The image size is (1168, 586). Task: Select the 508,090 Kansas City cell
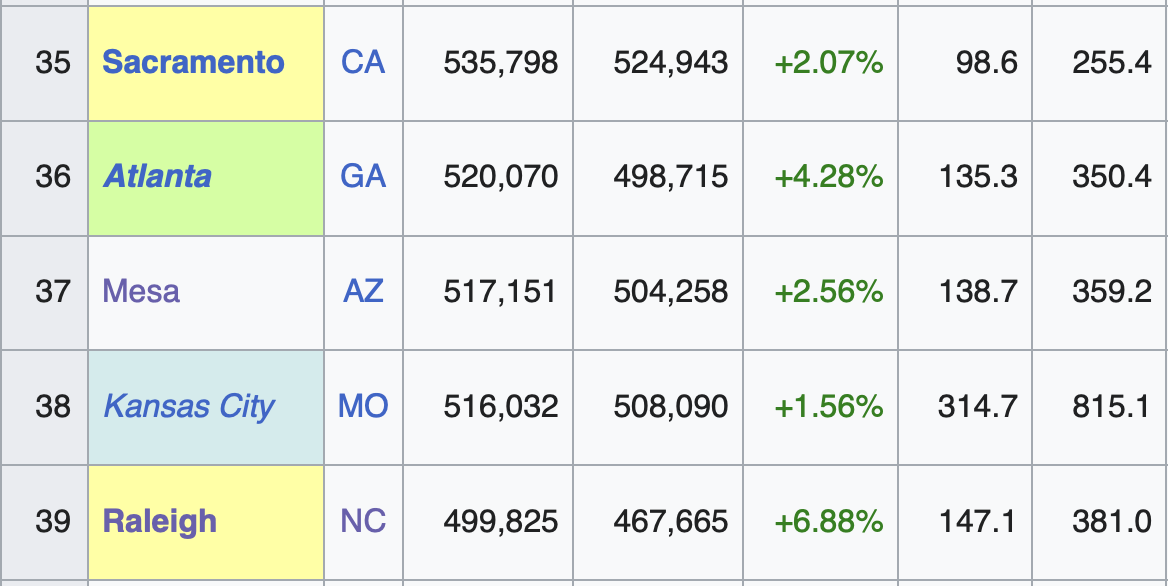point(670,407)
